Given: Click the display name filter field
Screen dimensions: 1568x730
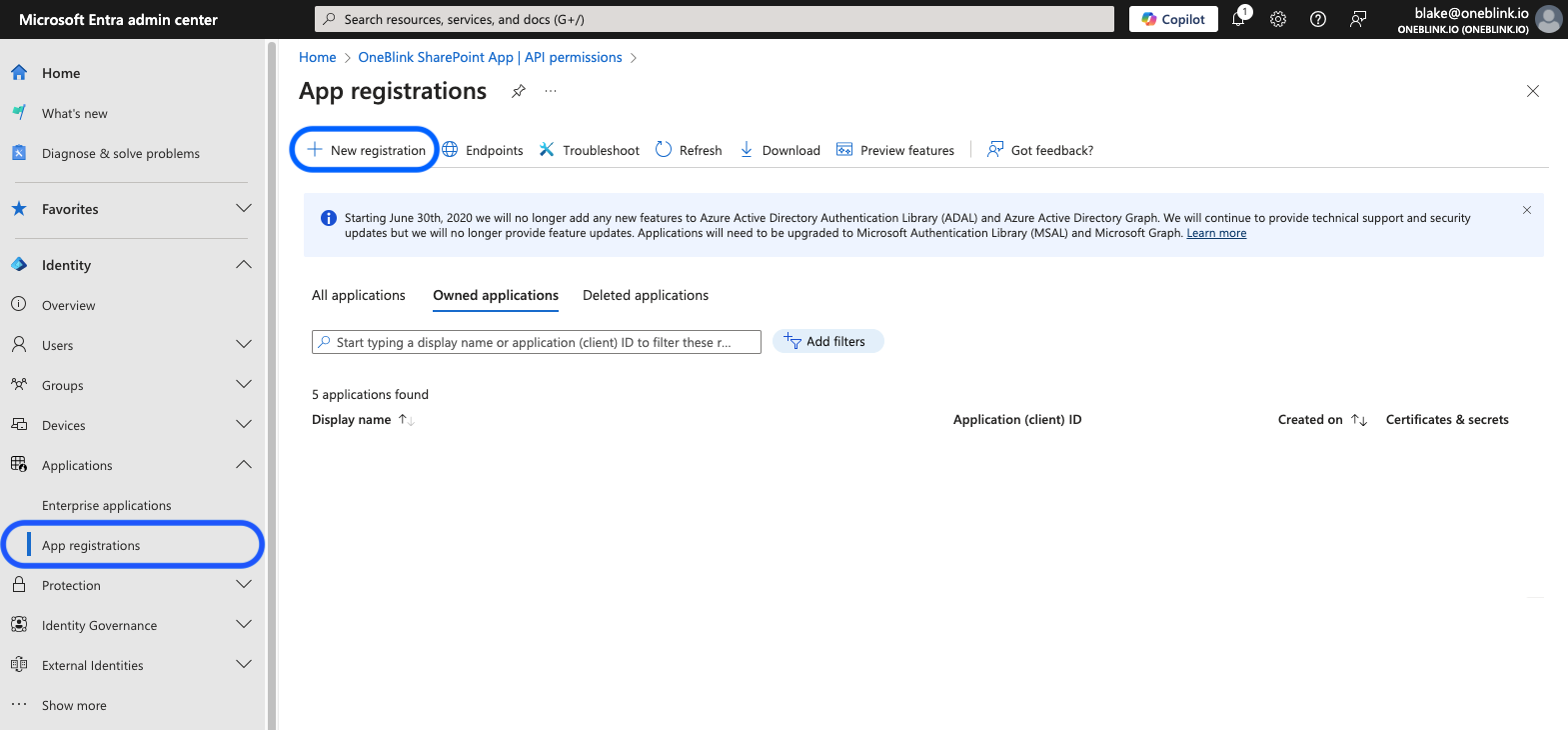Looking at the screenshot, I should [537, 342].
